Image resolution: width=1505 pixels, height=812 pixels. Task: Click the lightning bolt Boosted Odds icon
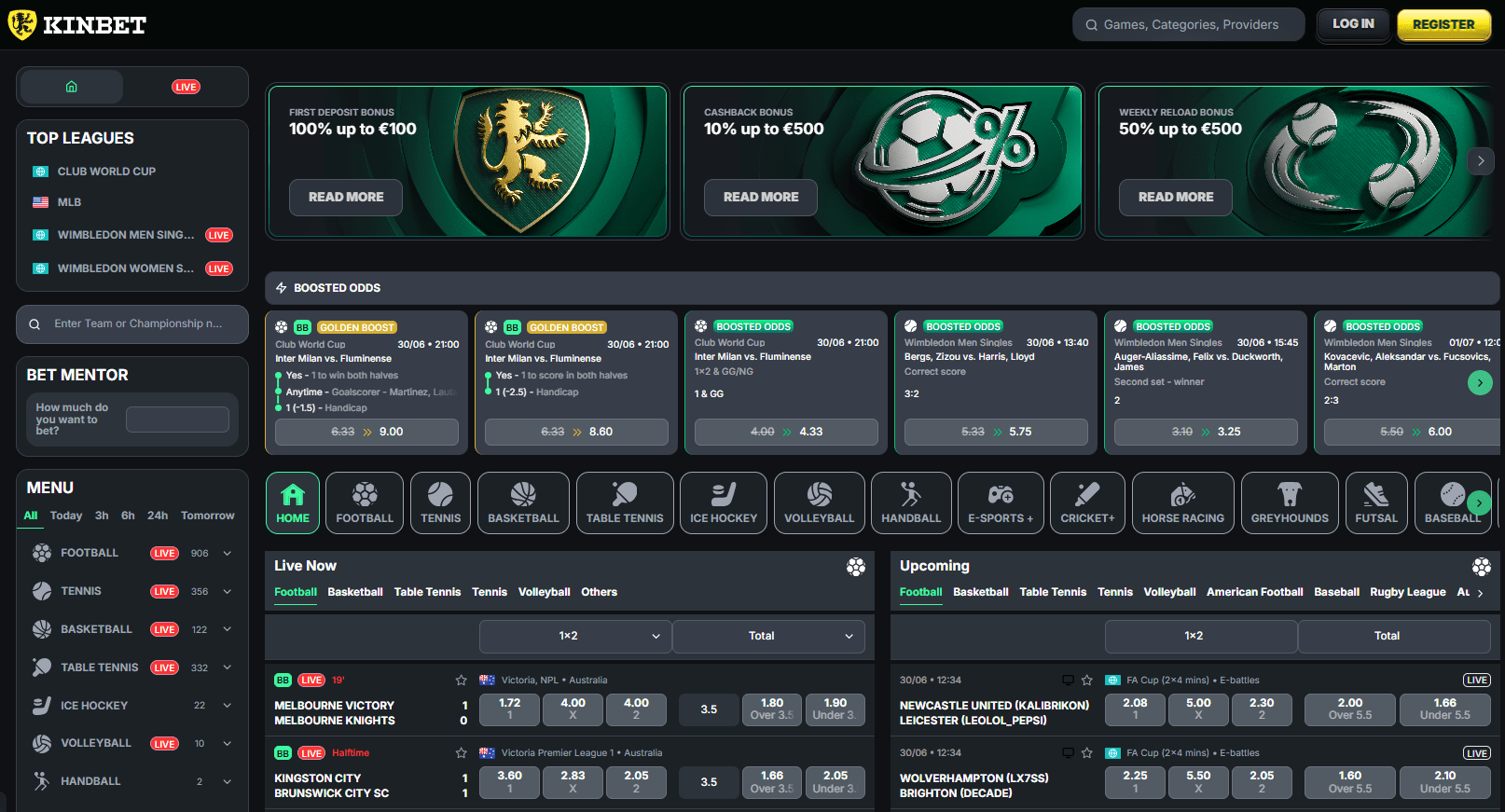(281, 288)
